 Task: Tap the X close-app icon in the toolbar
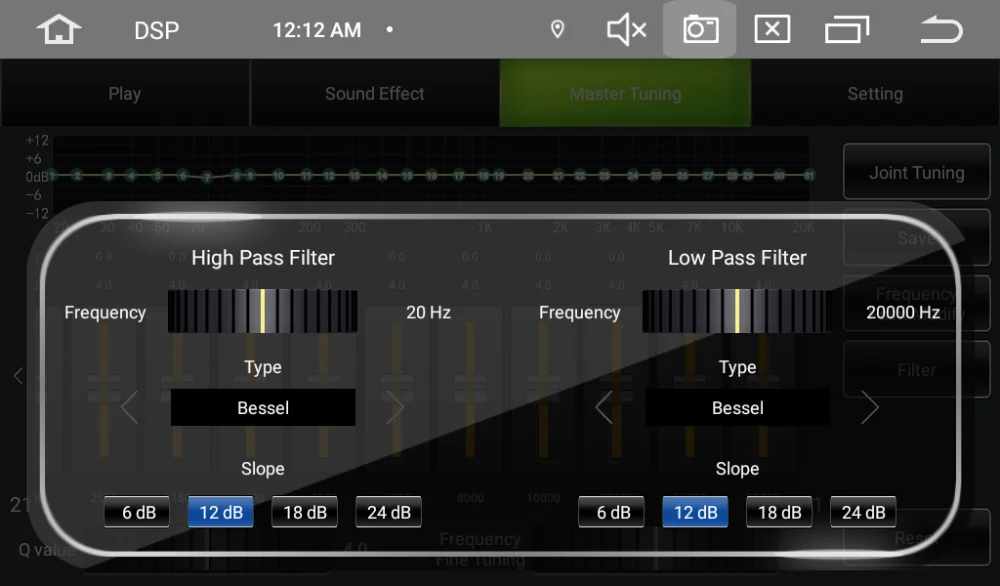click(x=772, y=29)
